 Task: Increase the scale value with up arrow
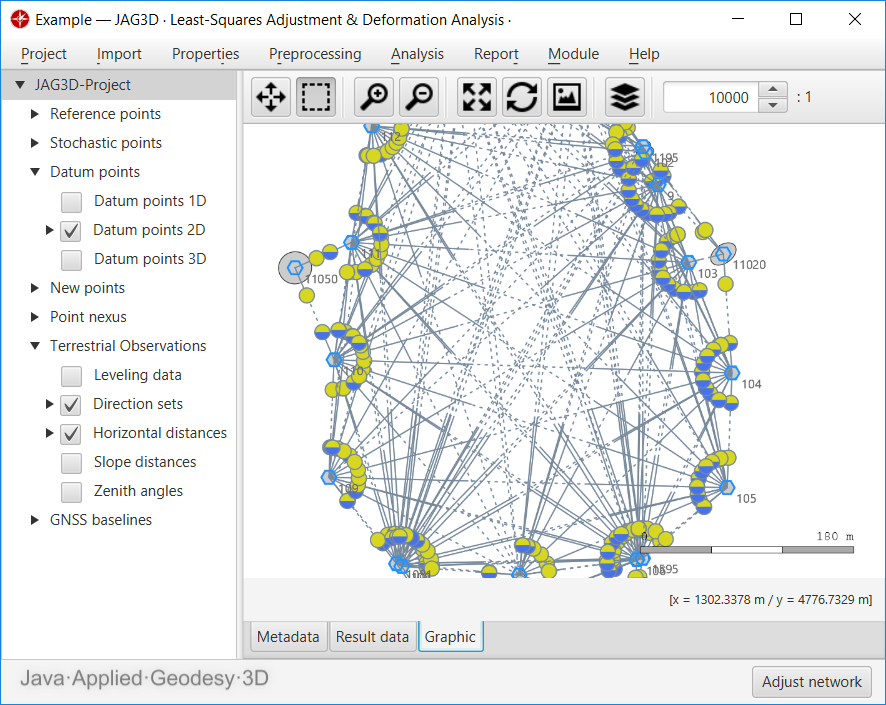click(772, 89)
